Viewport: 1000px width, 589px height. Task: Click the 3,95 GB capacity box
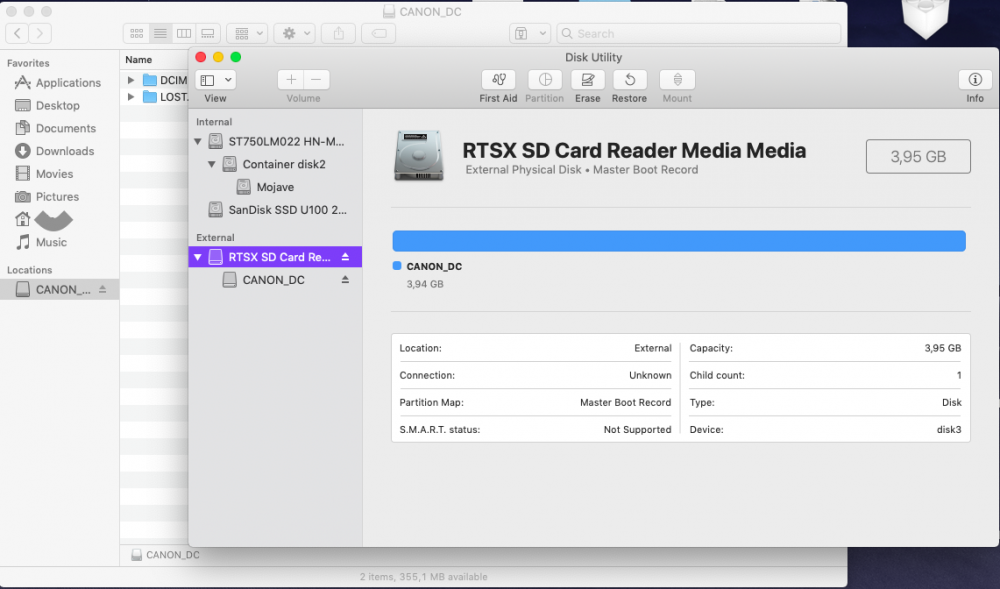point(918,157)
